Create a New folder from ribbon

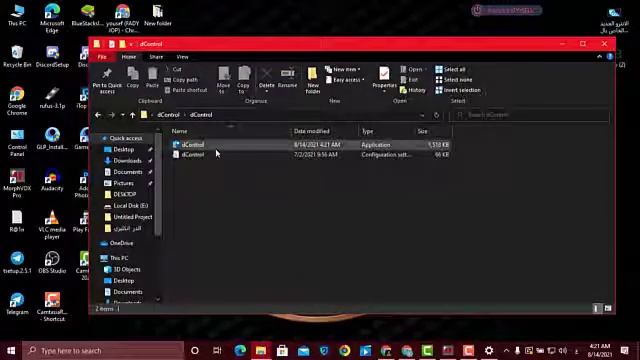click(x=313, y=80)
